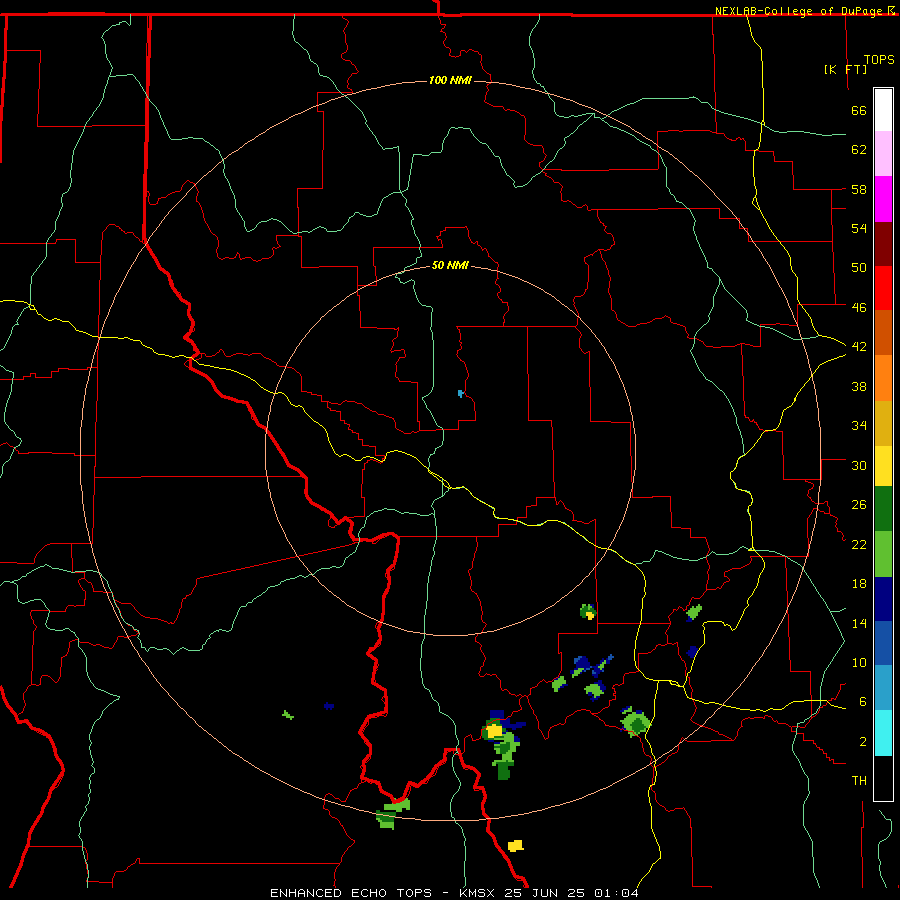Click the "10" legend value
This screenshot has height=900, width=900.
[859, 663]
